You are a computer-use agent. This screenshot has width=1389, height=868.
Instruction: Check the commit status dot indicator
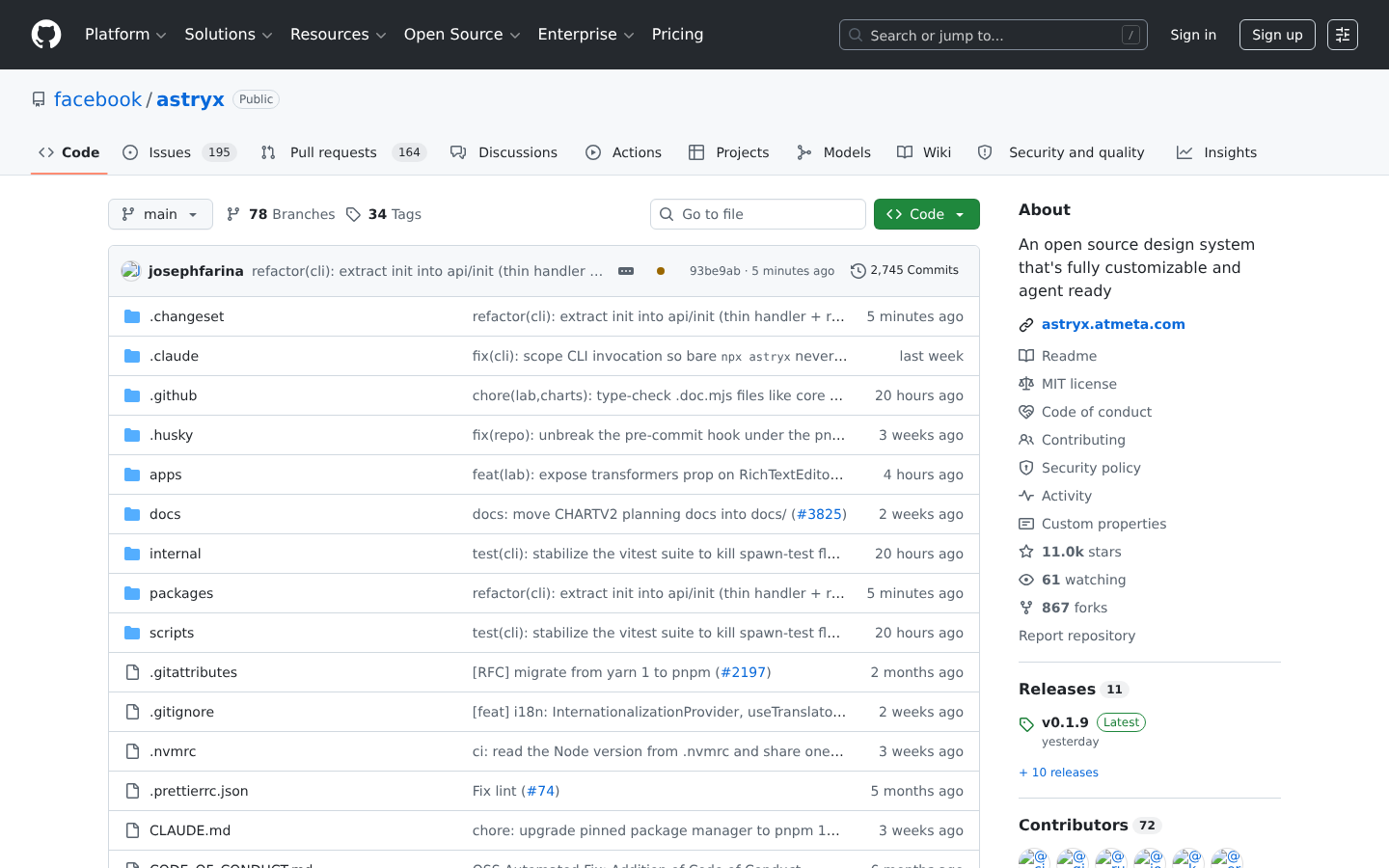[661, 271]
